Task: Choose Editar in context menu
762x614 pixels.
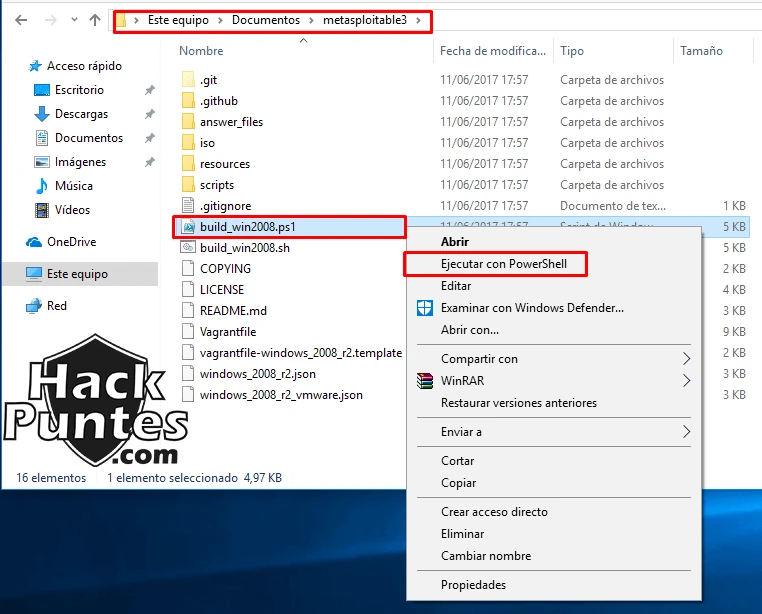Action: pyautogui.click(x=554, y=286)
